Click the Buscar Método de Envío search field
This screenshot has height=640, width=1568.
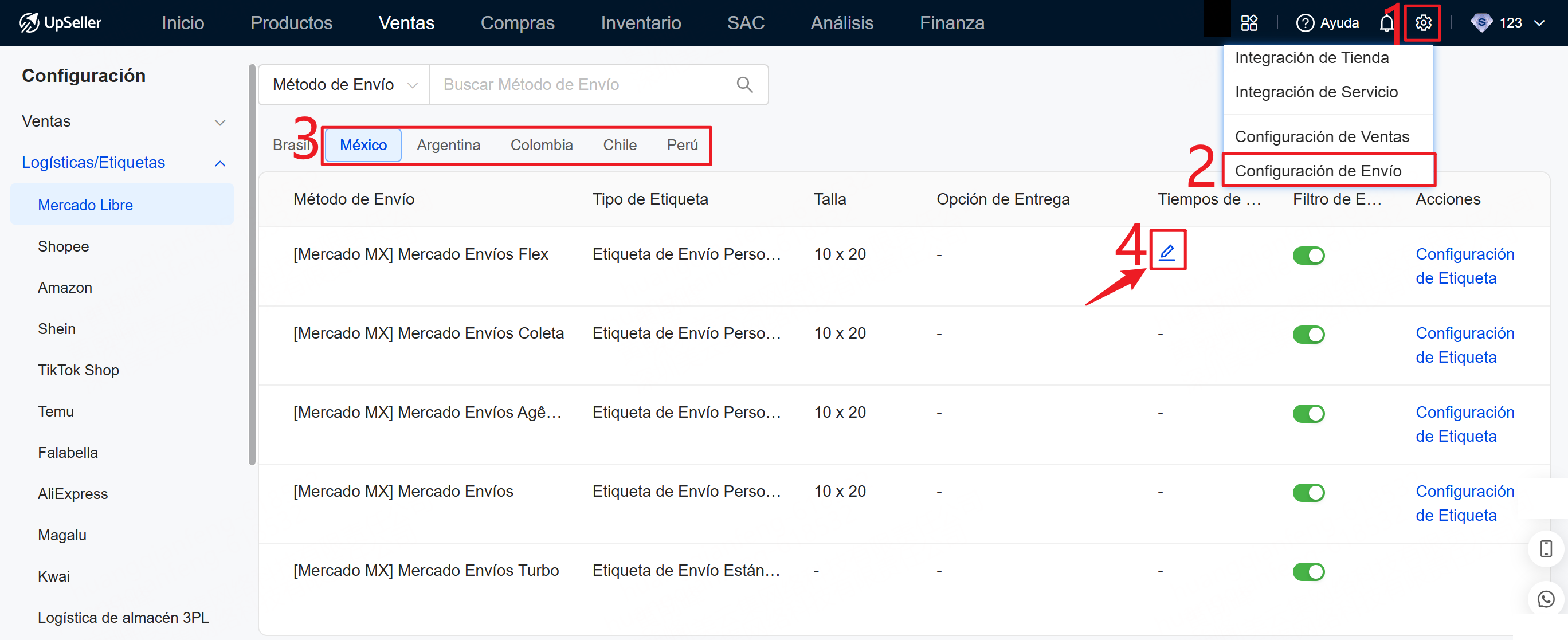(x=578, y=84)
